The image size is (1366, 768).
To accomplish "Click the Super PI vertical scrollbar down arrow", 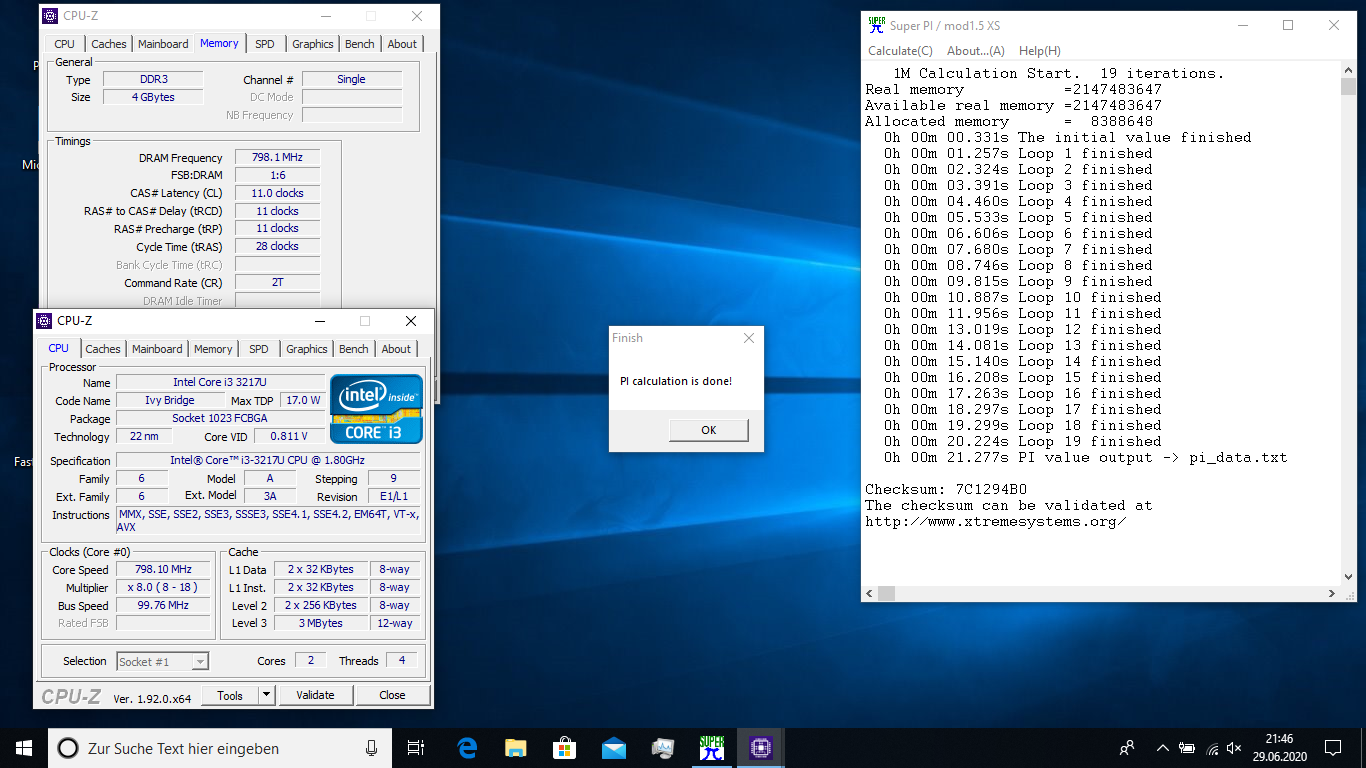I will [x=1349, y=576].
